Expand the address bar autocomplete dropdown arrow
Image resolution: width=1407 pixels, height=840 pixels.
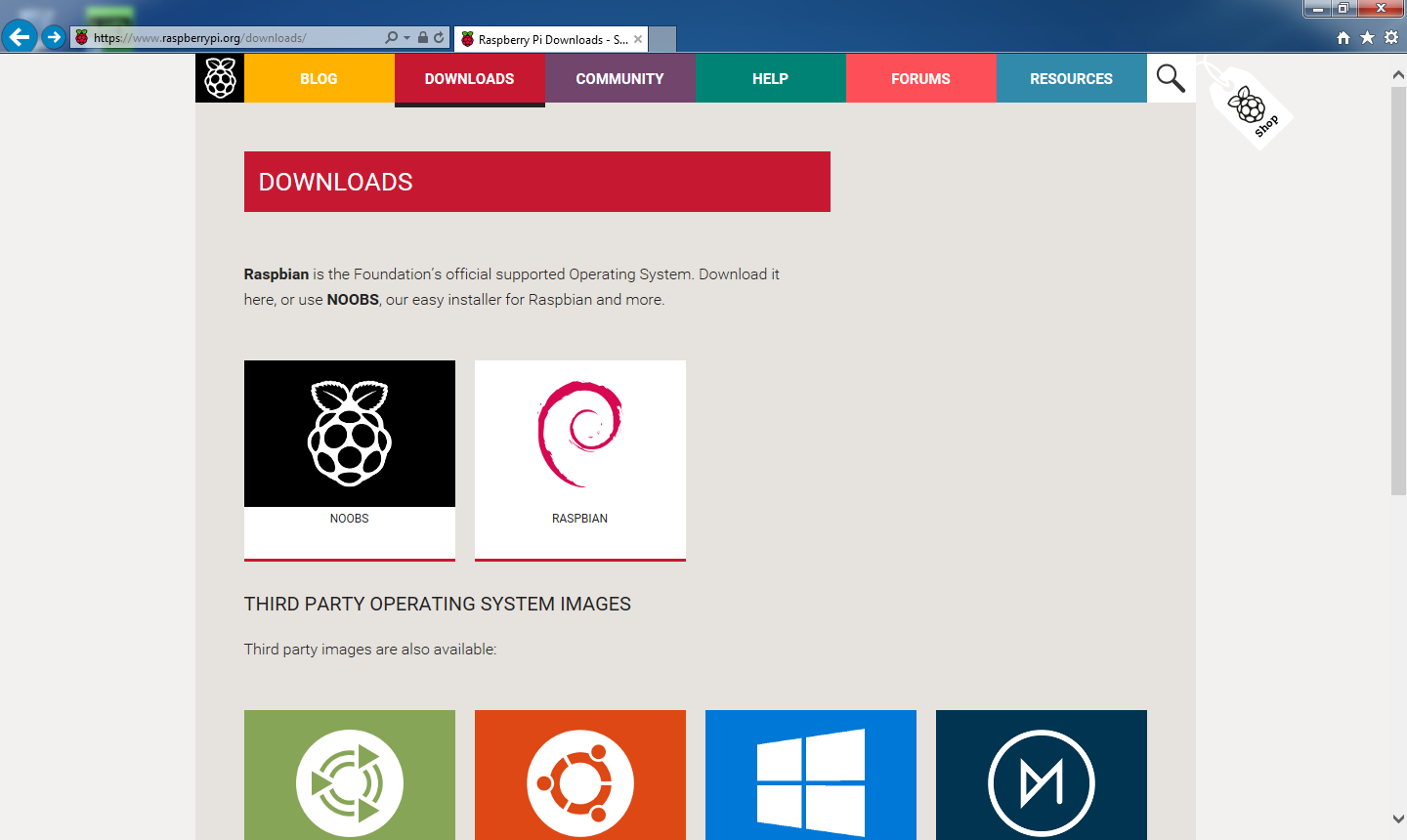[406, 38]
